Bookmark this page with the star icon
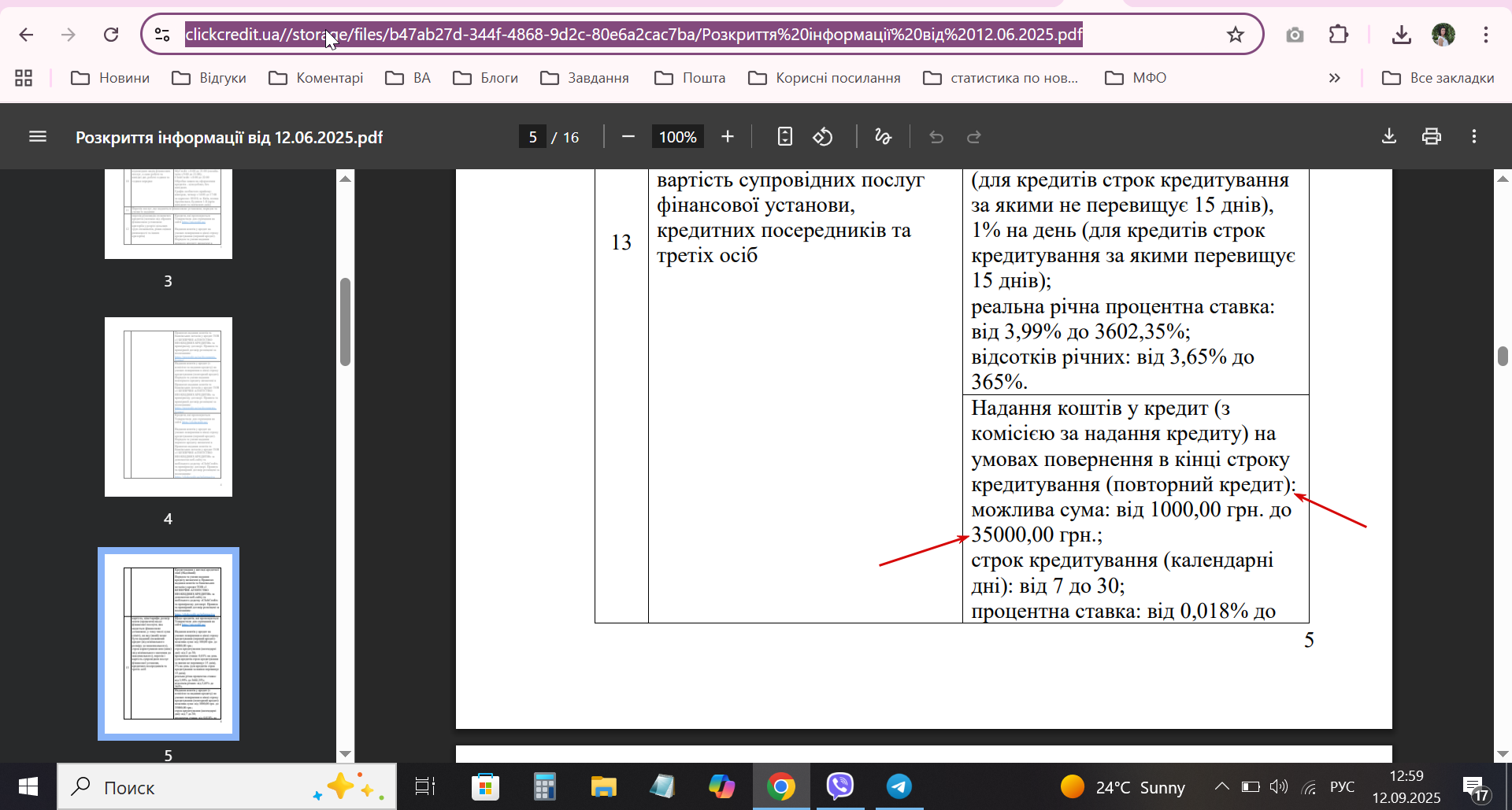1512x810 pixels. [1235, 35]
